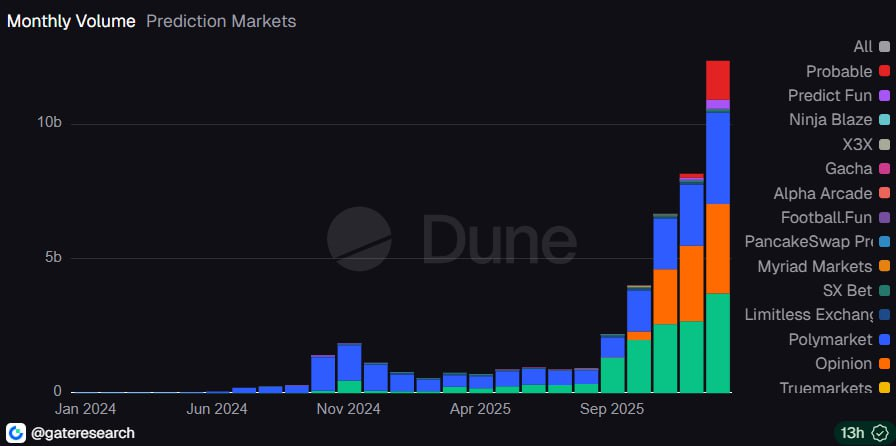896x446 pixels.
Task: Select the PancakeSwap legend label
Action: (x=809, y=242)
